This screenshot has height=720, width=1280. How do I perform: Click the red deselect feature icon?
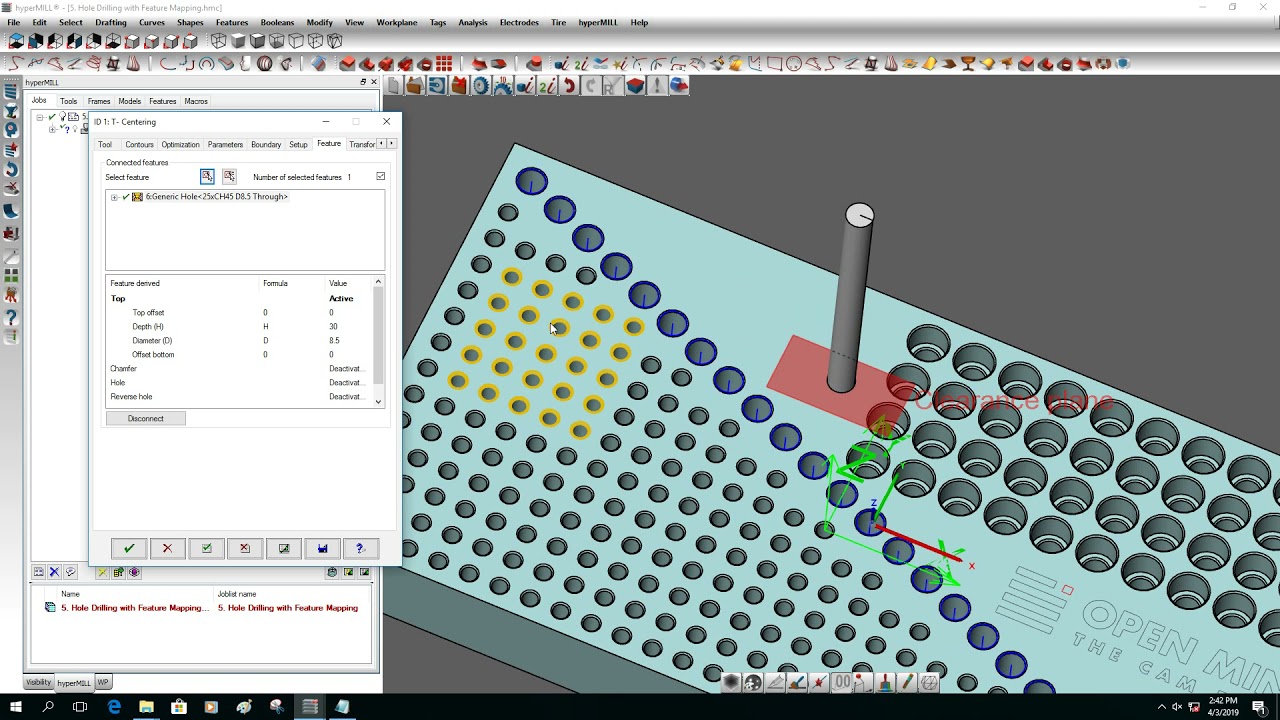(x=229, y=177)
